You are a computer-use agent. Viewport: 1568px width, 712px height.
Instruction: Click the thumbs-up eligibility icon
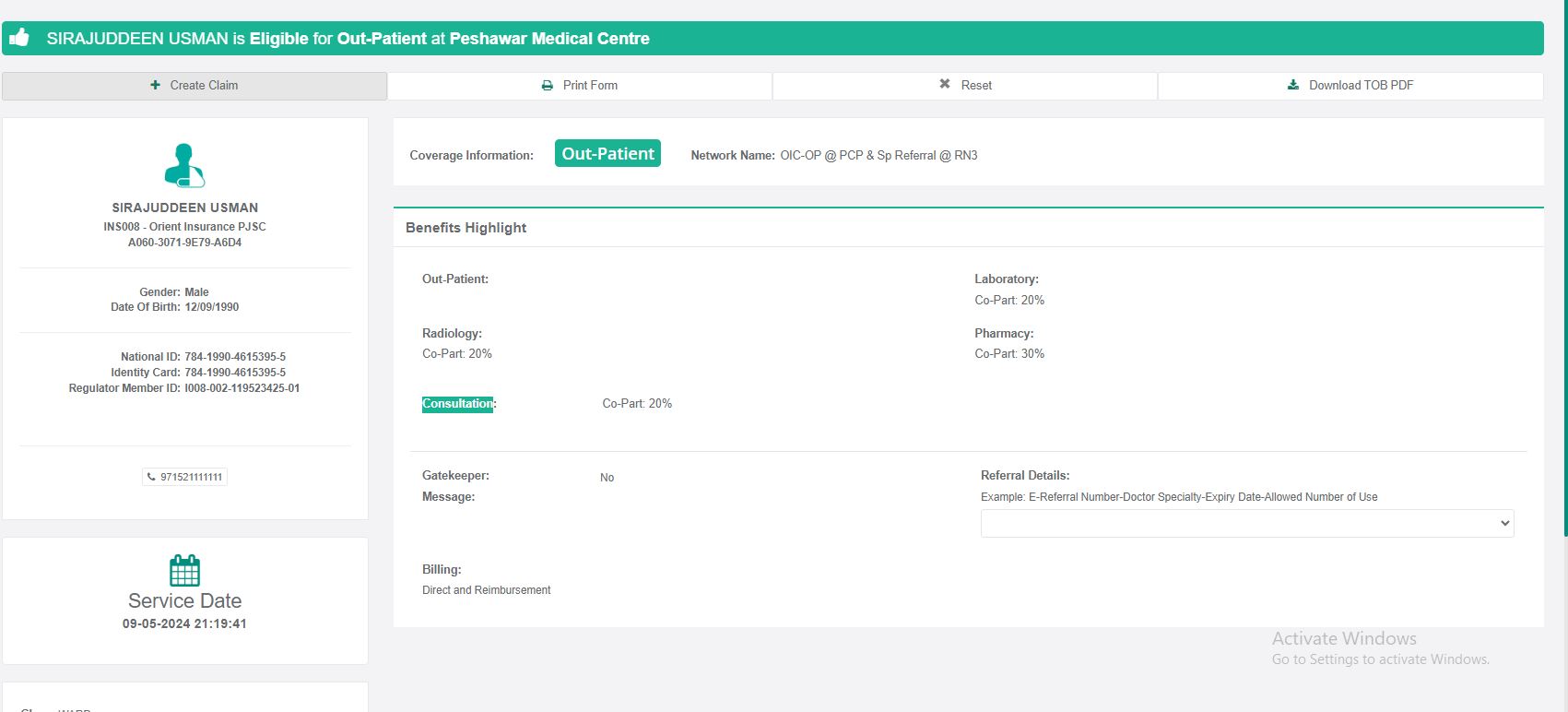(19, 38)
